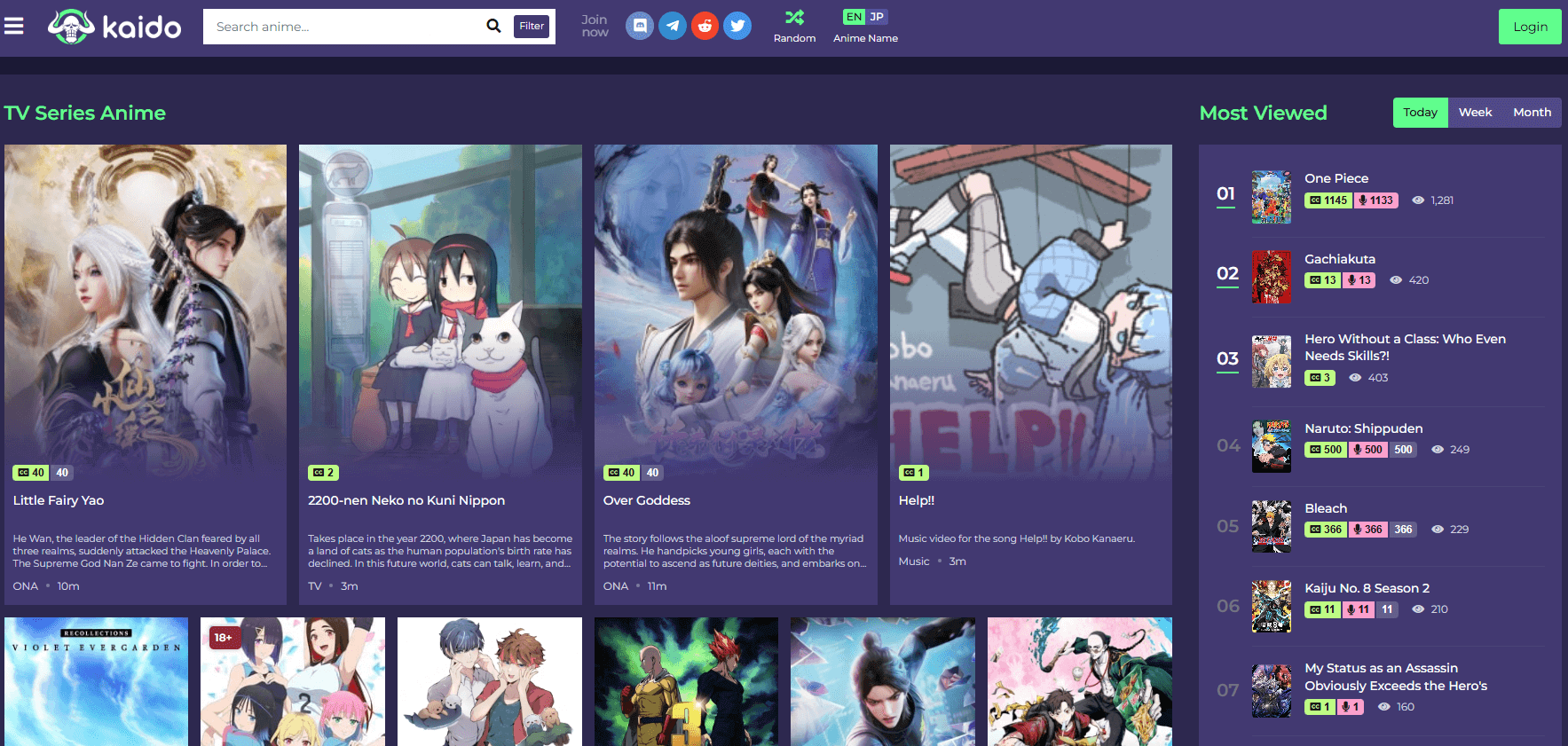This screenshot has height=746, width=1568.
Task: Click the 2200-nen Neko no Kuni Nippon title
Action: click(406, 500)
